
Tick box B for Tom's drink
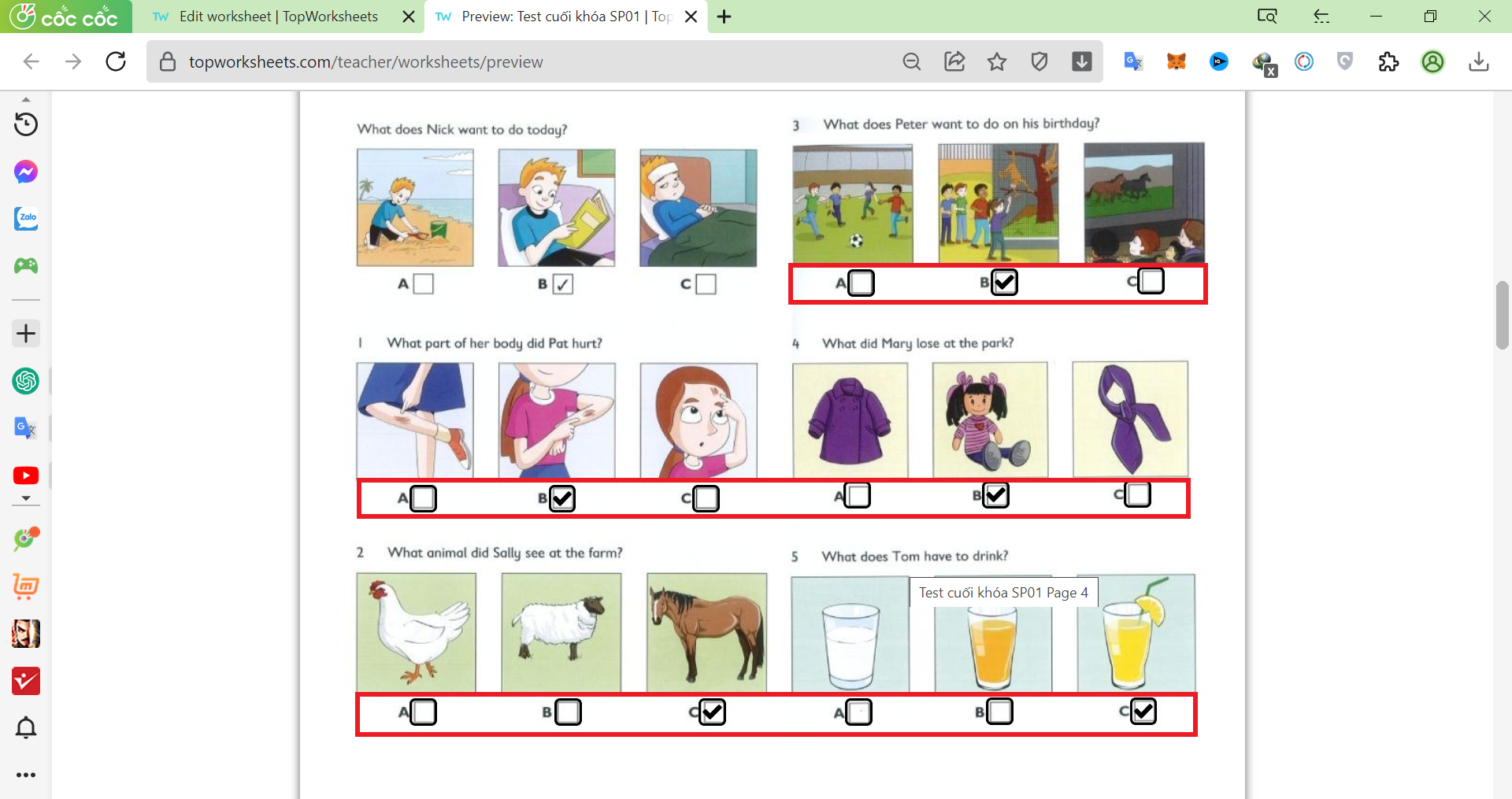point(1000,712)
